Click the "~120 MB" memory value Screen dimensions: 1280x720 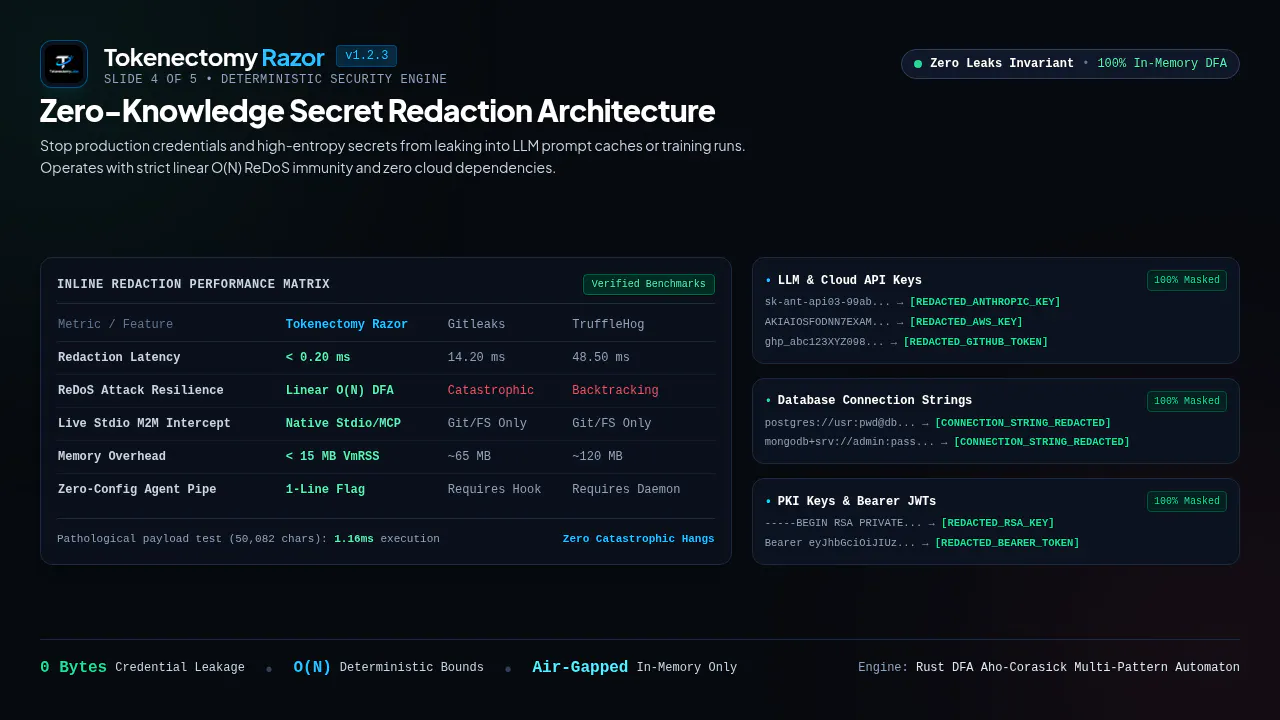coord(597,456)
